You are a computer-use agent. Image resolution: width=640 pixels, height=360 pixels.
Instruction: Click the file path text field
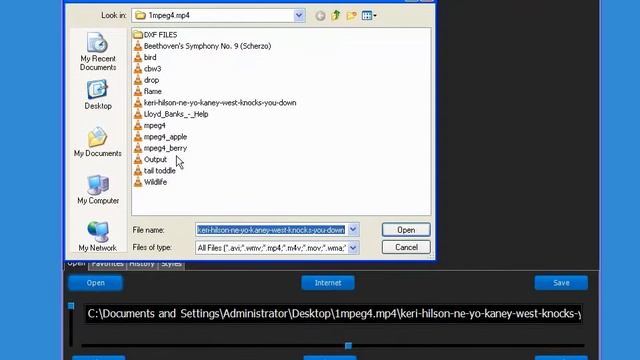click(333, 314)
